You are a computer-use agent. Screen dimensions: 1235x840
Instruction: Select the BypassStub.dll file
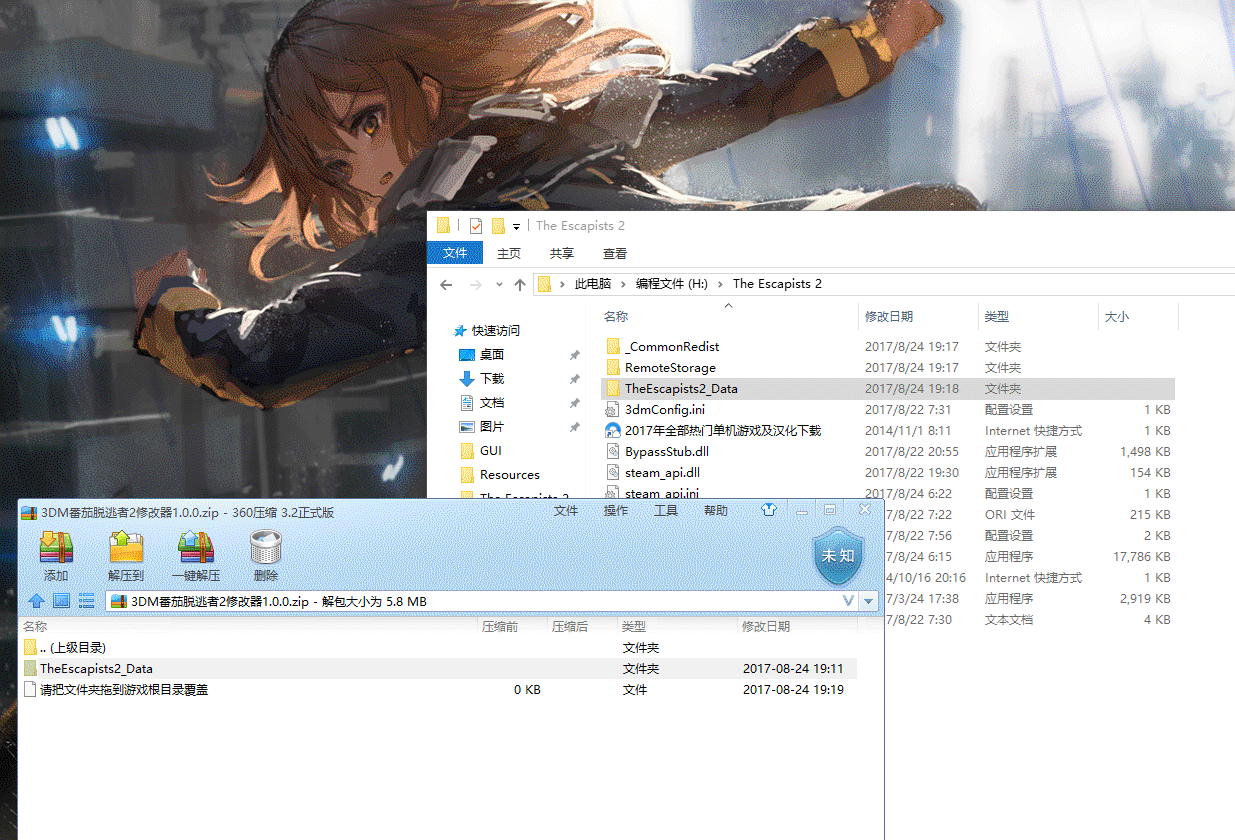coord(887,451)
